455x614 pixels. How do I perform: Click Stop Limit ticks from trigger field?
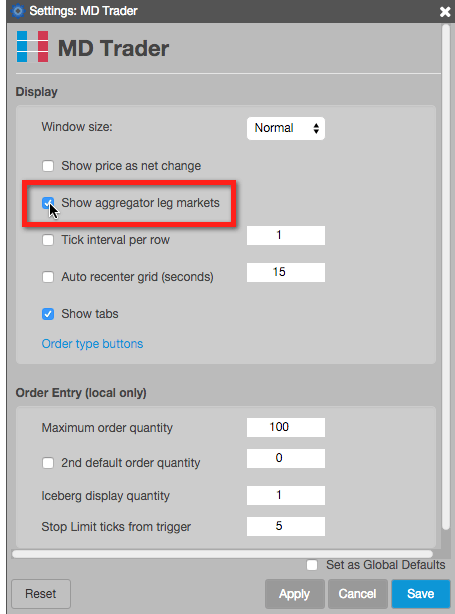(x=286, y=526)
